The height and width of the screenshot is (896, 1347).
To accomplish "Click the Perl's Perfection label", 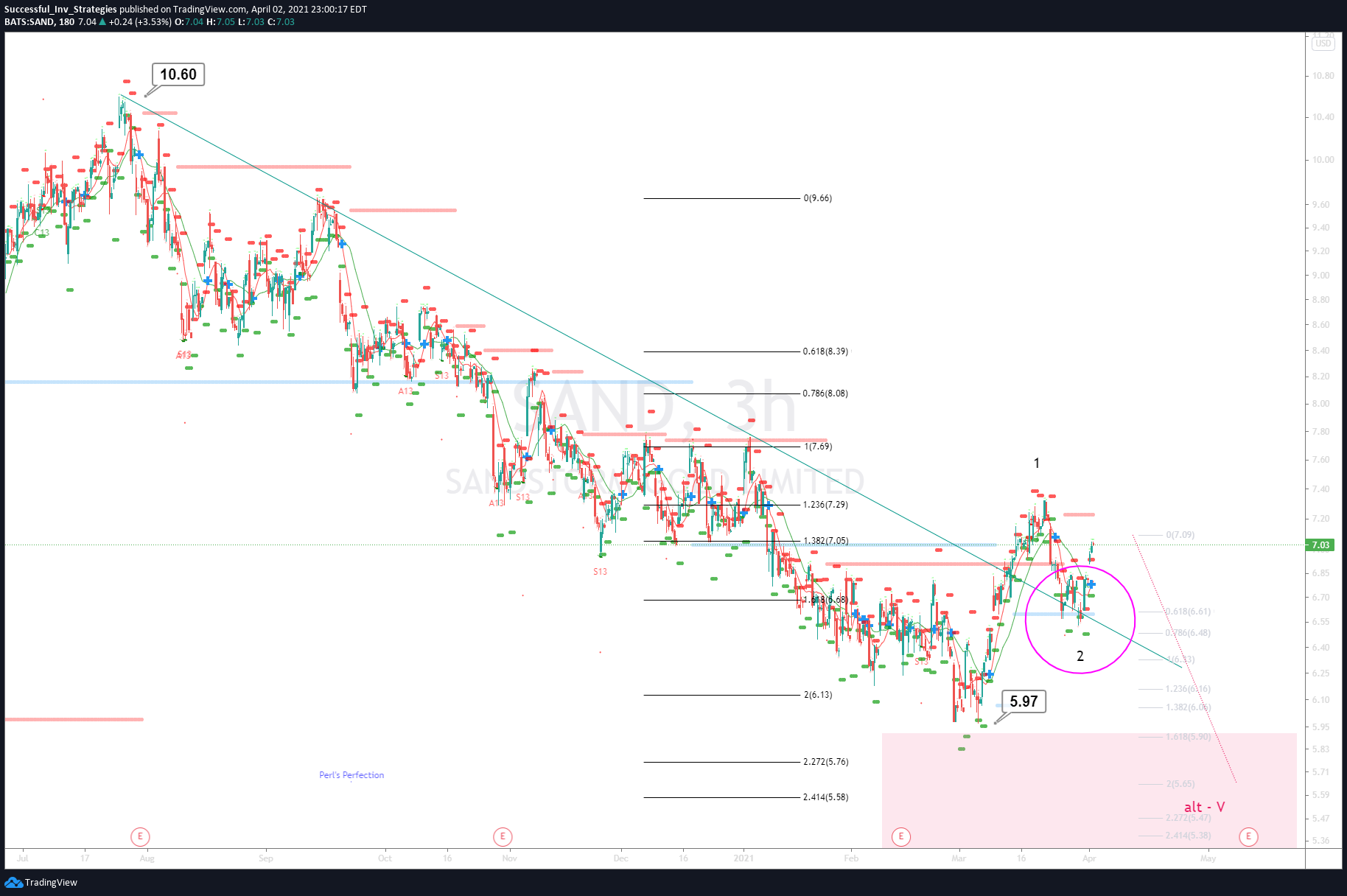I will [x=351, y=775].
